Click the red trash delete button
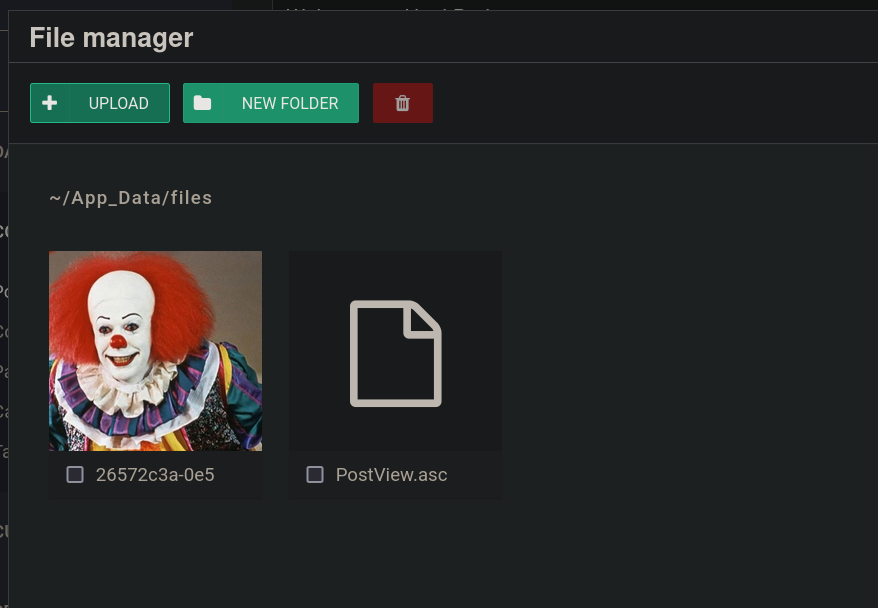The image size is (878, 608). coord(403,103)
